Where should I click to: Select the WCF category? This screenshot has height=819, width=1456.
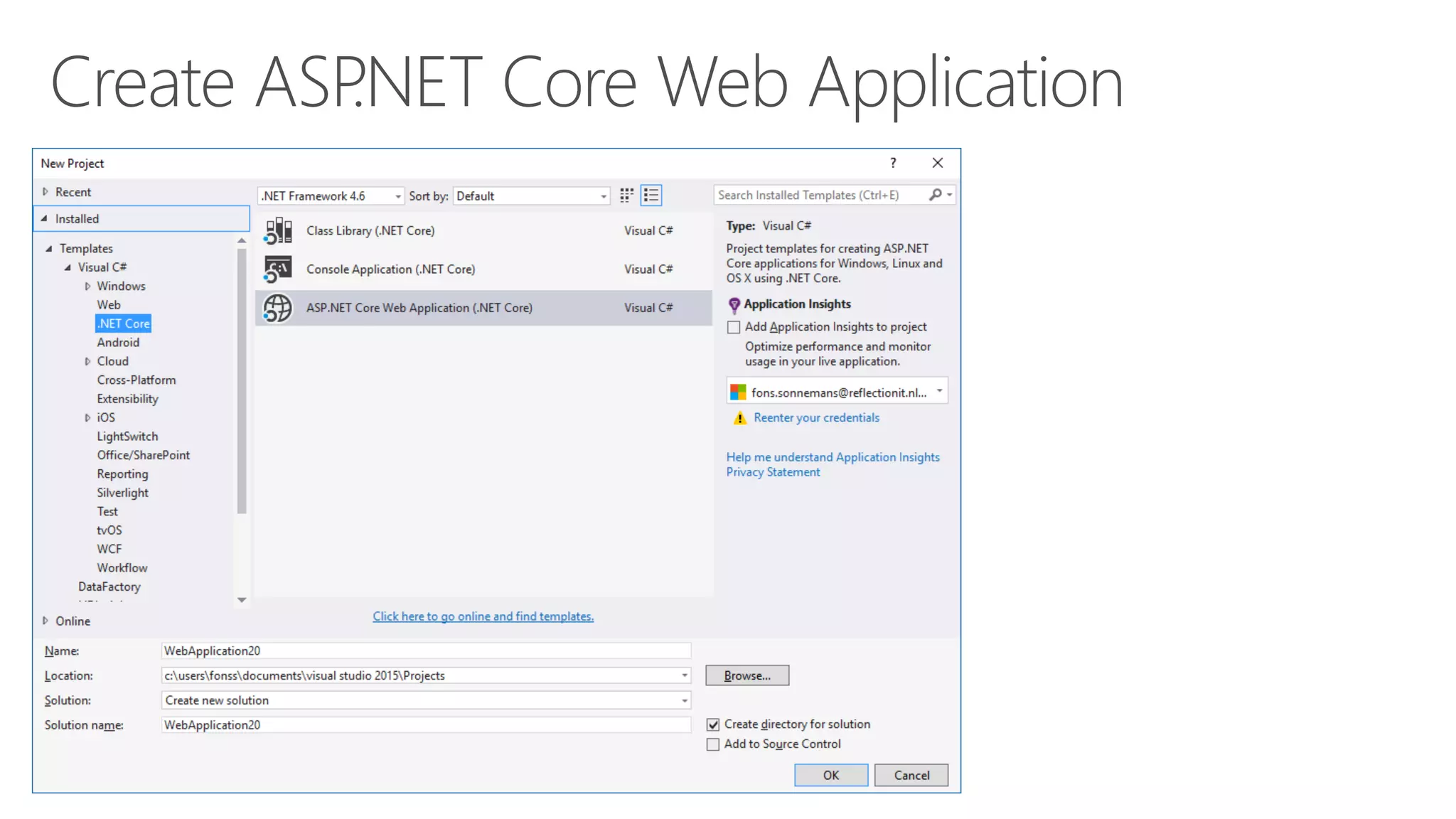(109, 549)
